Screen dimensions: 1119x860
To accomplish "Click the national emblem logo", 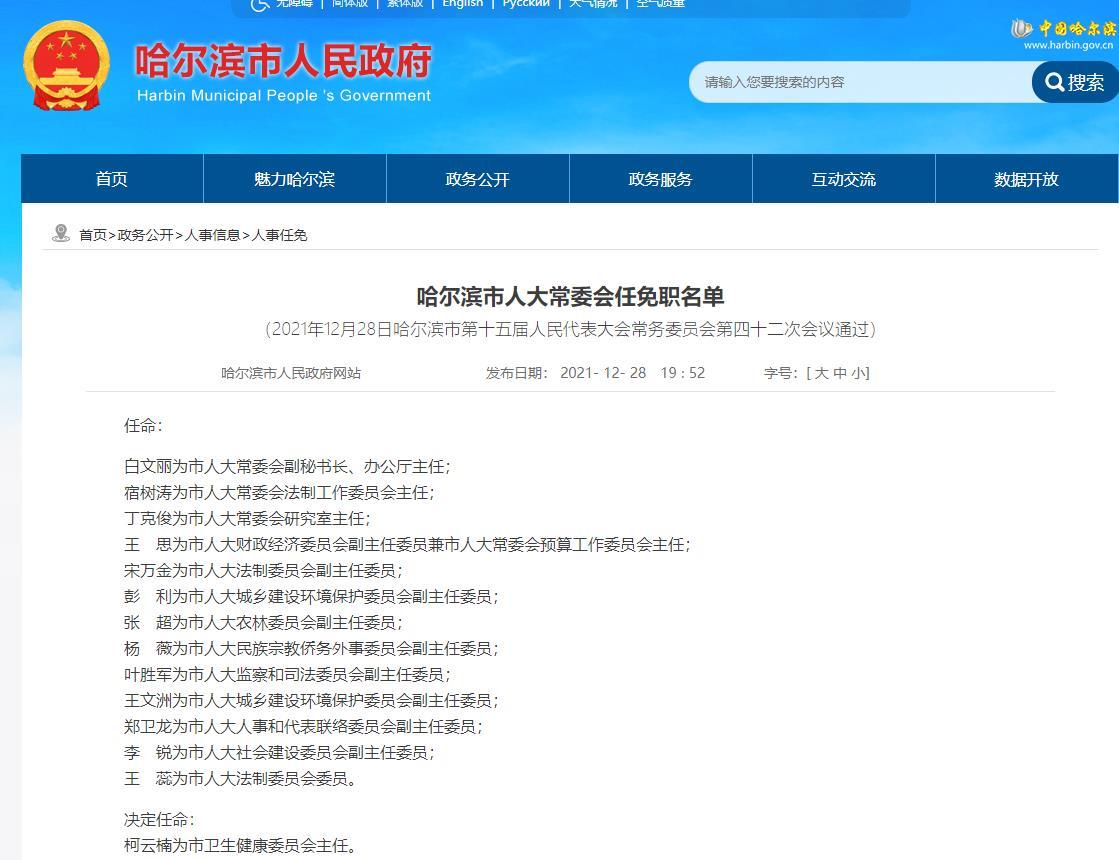I will (x=66, y=65).
